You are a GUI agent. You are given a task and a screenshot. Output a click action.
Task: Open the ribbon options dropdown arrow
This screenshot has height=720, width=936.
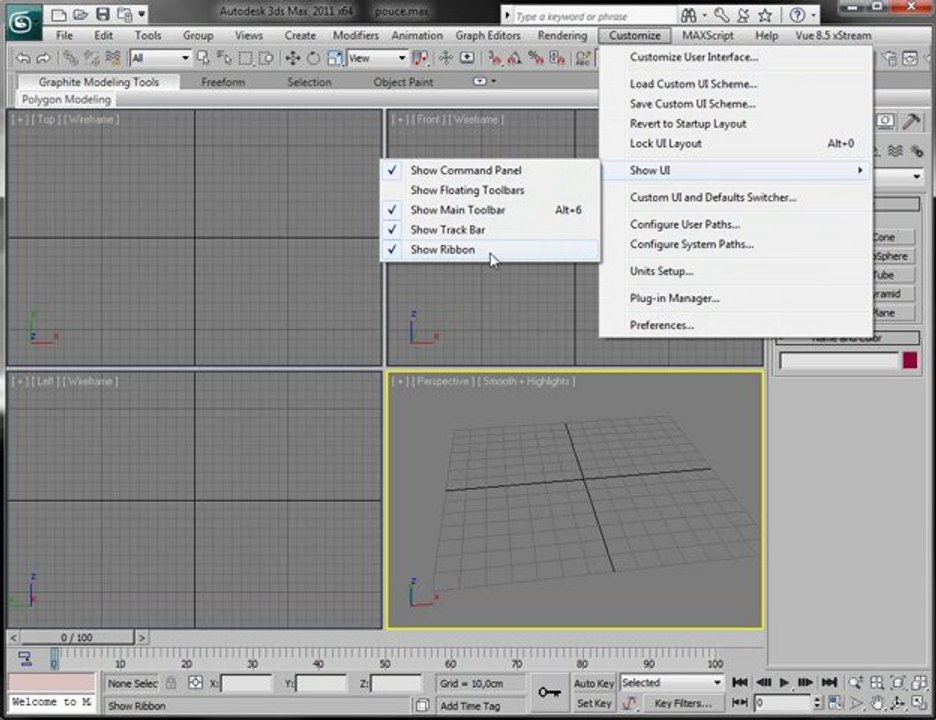coord(494,81)
